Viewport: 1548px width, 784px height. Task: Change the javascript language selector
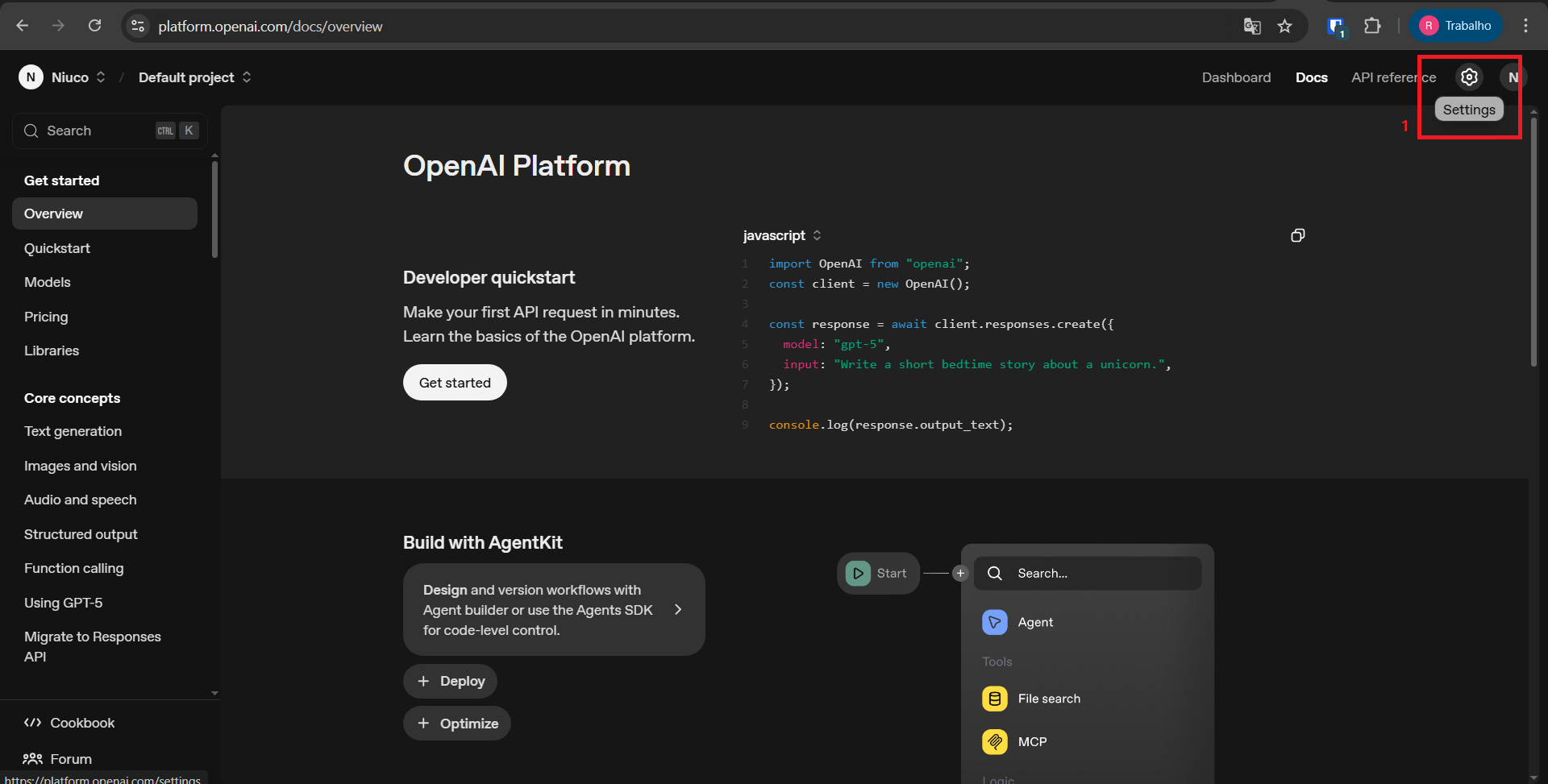tap(782, 235)
